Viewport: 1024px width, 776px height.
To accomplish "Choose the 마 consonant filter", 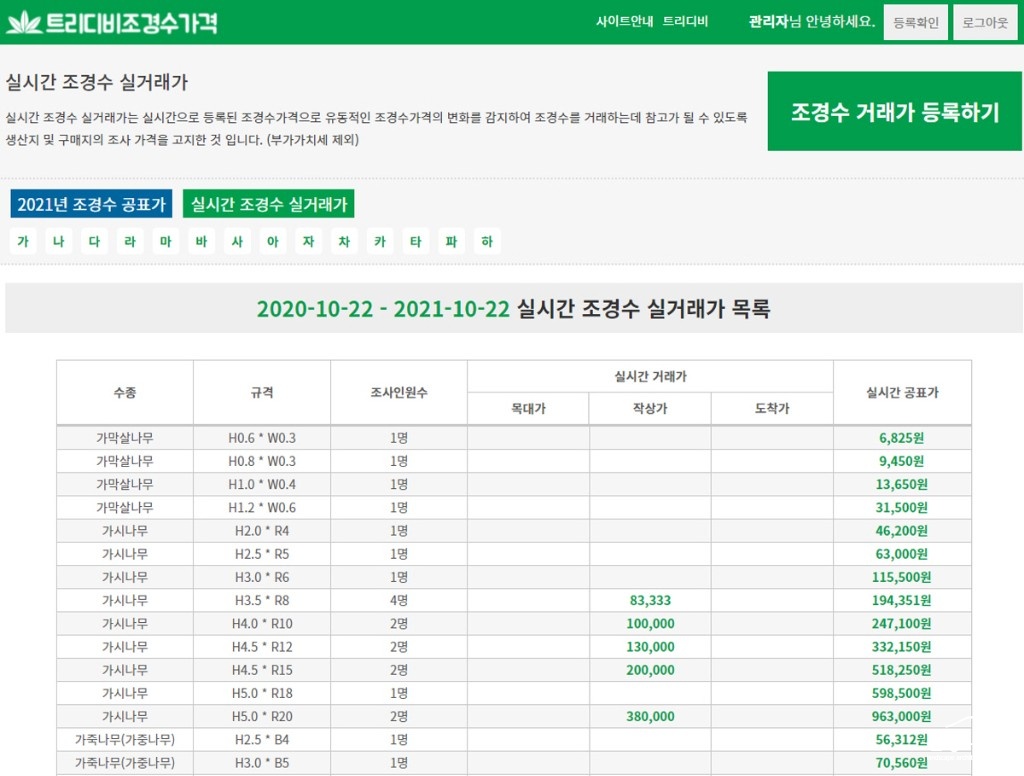I will pos(166,242).
